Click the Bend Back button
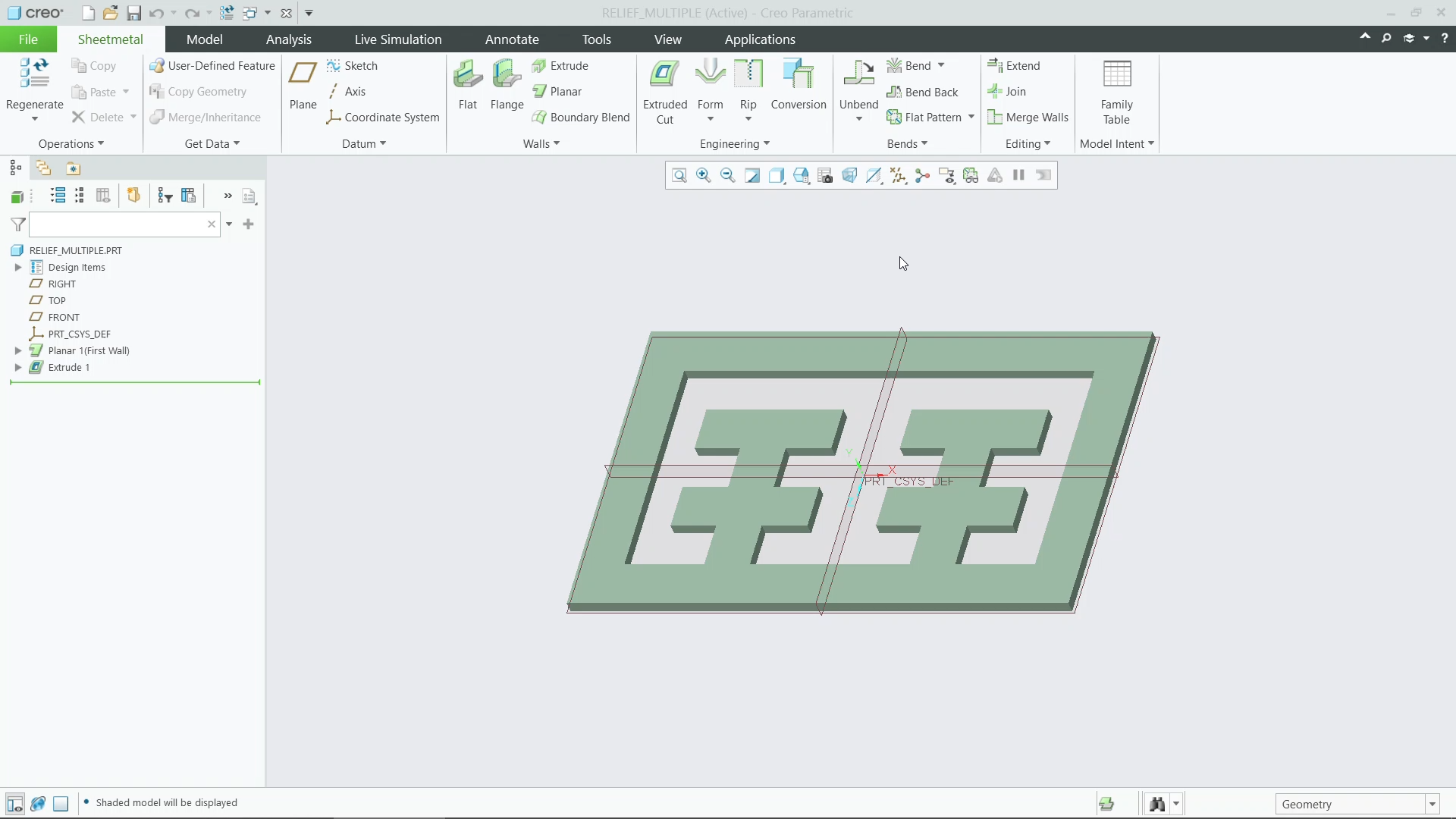1456x819 pixels. [923, 93]
